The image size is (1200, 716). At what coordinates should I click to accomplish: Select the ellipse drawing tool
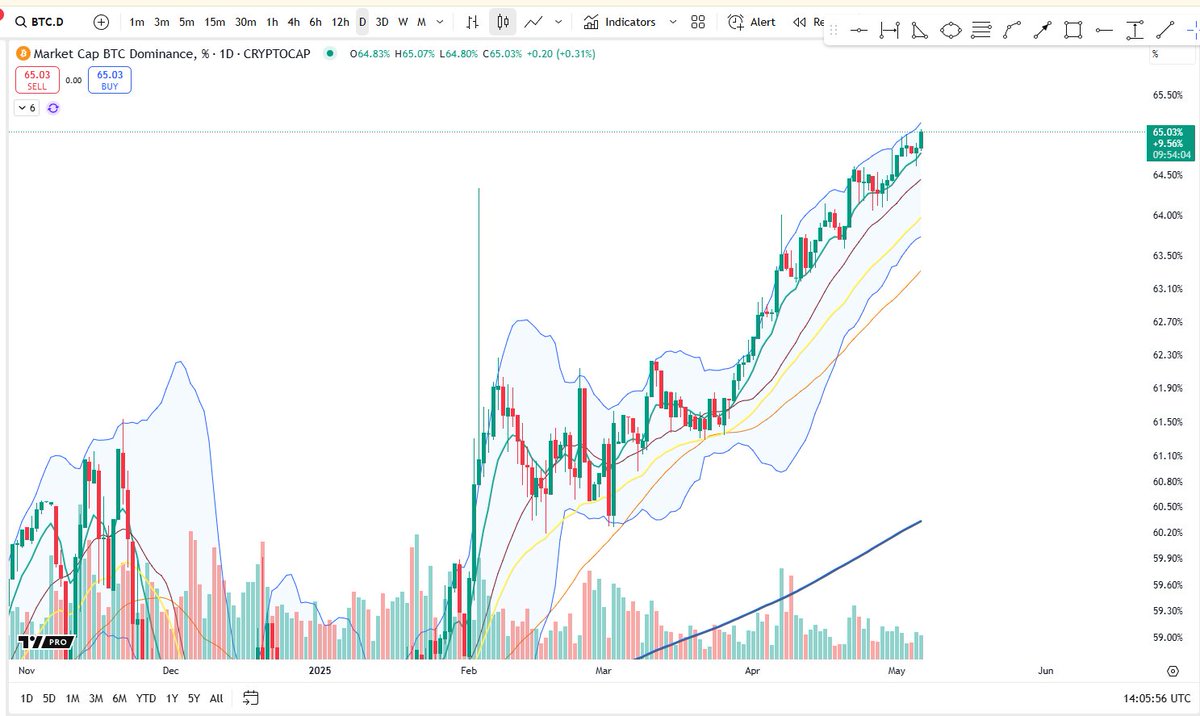pos(950,30)
